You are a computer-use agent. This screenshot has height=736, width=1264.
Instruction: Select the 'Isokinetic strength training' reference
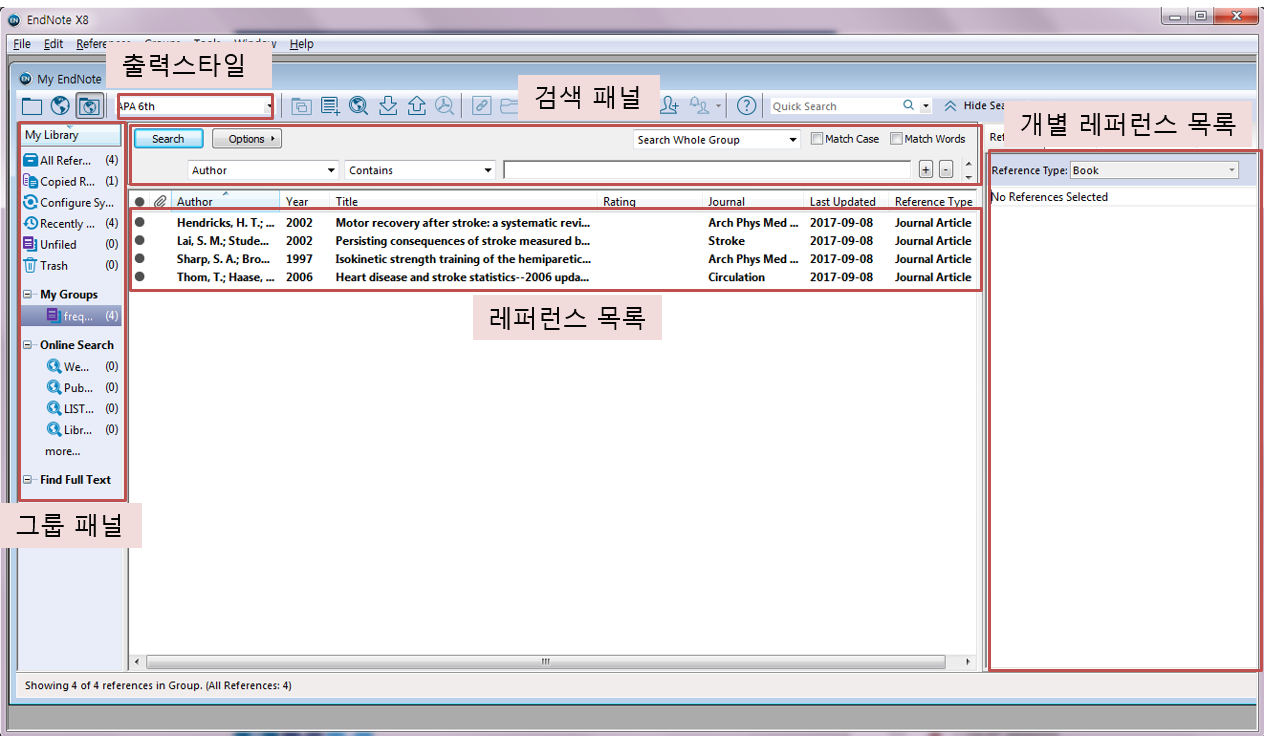[x=463, y=258]
